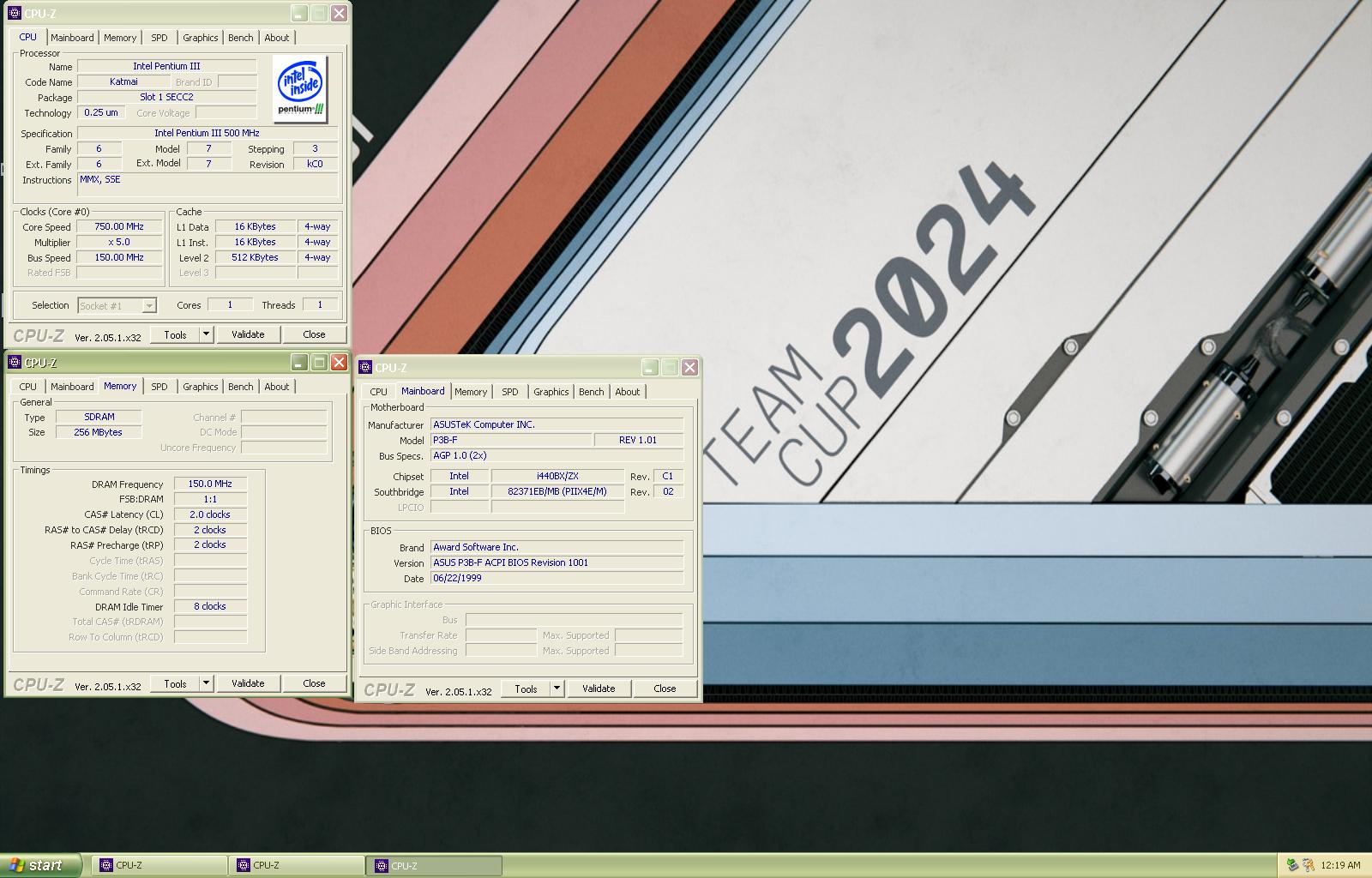Click Validate button in the CPU window

click(x=248, y=334)
